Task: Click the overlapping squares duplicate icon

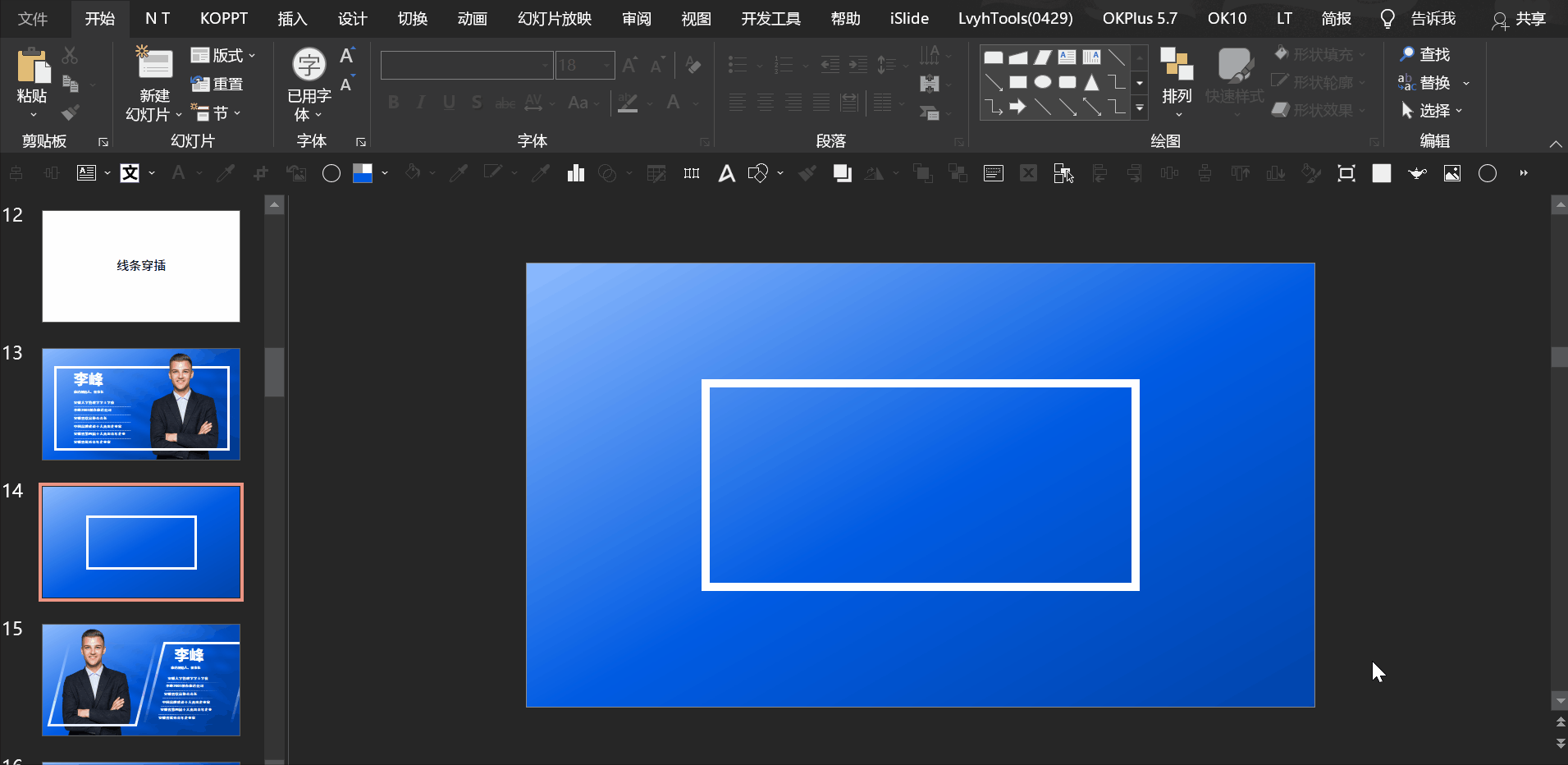Action: (843, 173)
